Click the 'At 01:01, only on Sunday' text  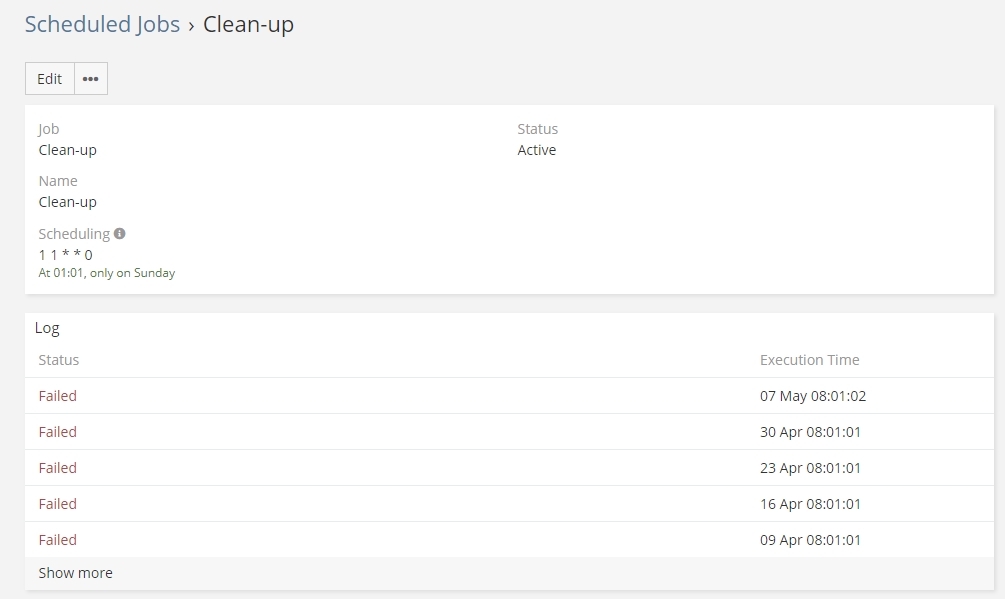coord(107,273)
